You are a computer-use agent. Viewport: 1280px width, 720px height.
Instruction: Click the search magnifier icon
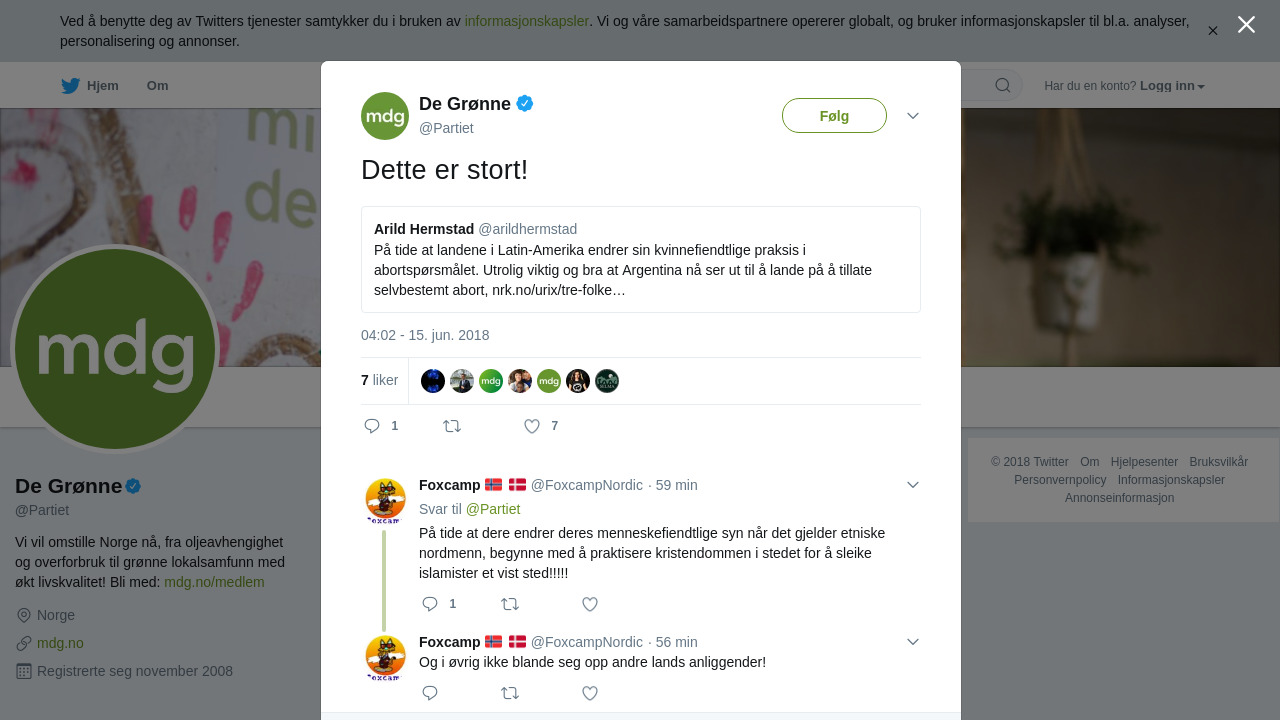click(1003, 85)
